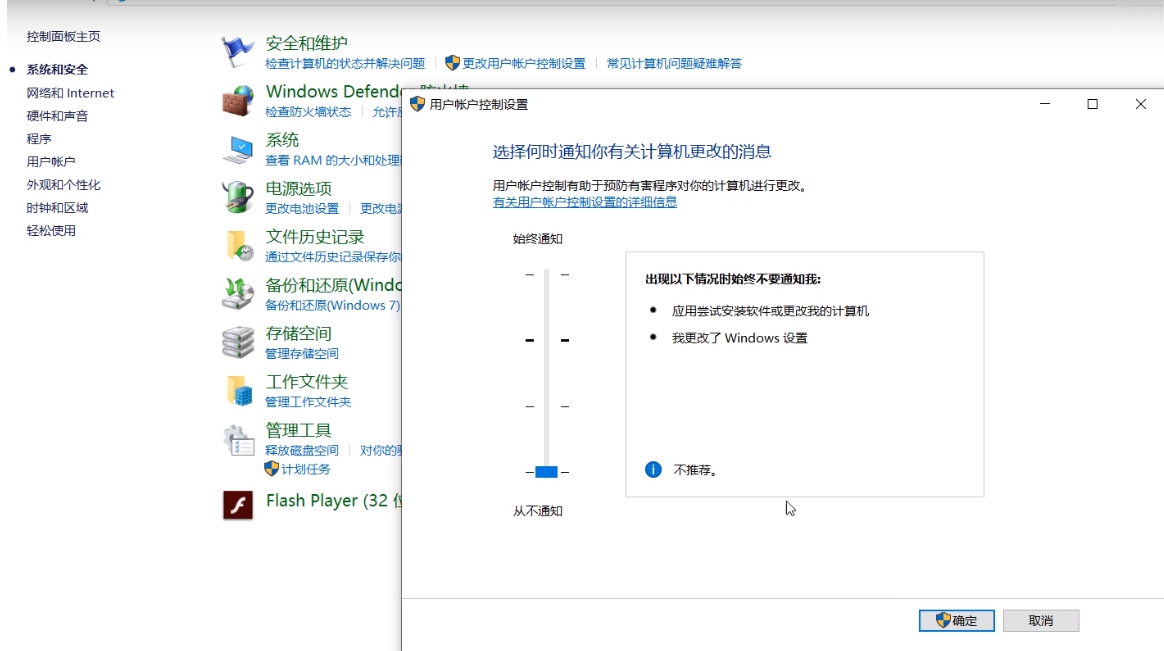Open 常见计算机问题疑难解答 link
Viewport: 1164px width, 651px height.
tap(674, 64)
